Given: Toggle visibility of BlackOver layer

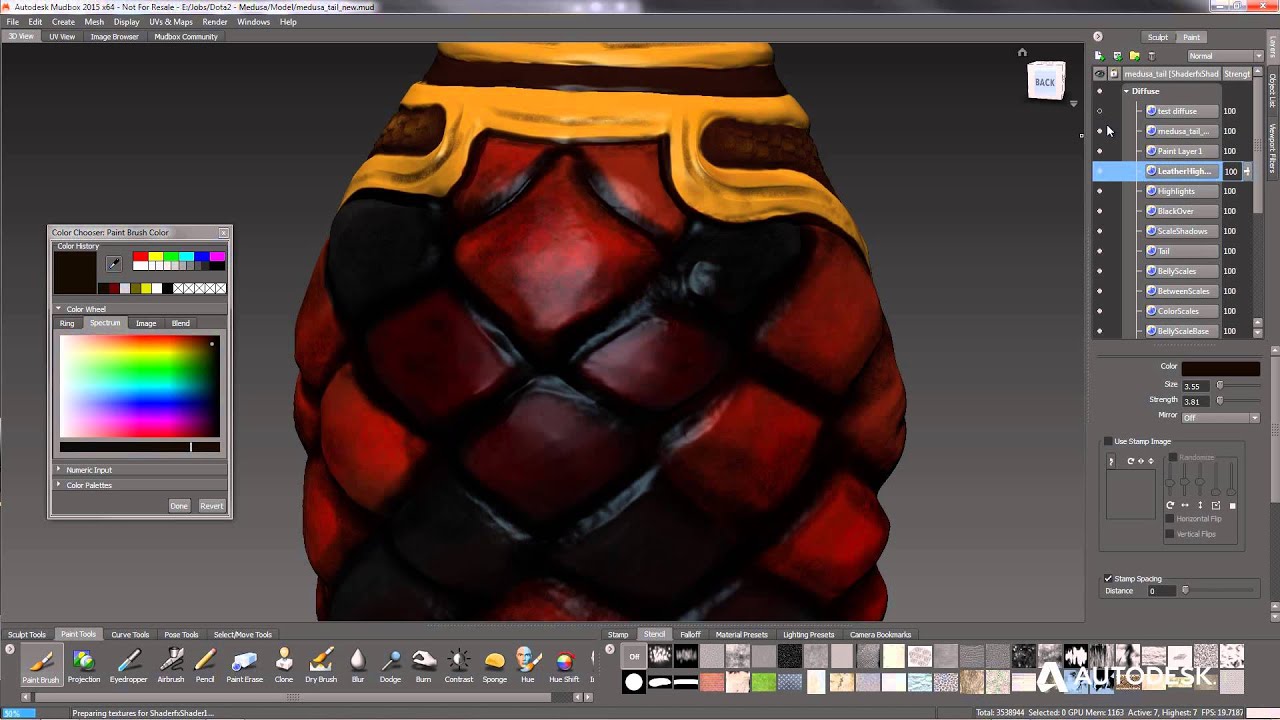Looking at the screenshot, I should 1099,211.
